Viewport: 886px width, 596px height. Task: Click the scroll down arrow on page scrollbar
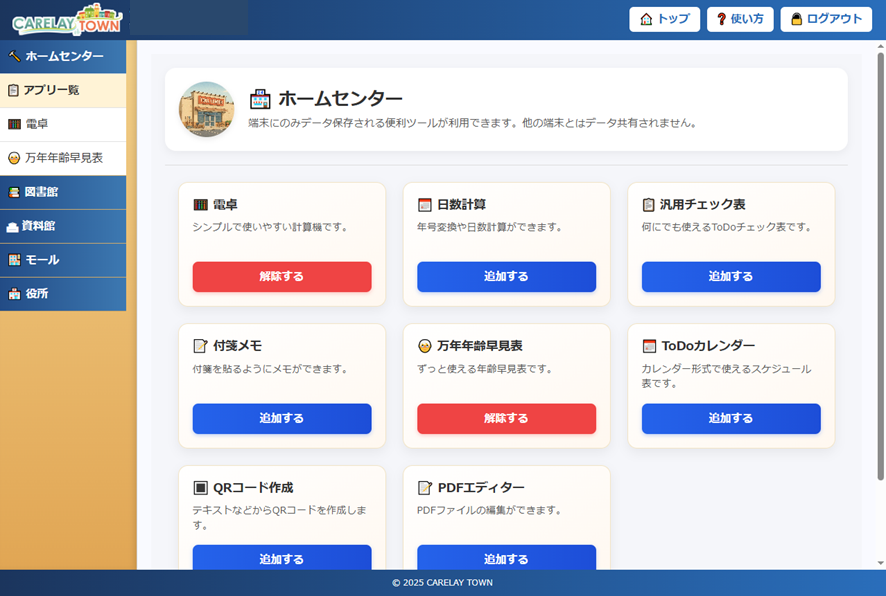[880, 563]
